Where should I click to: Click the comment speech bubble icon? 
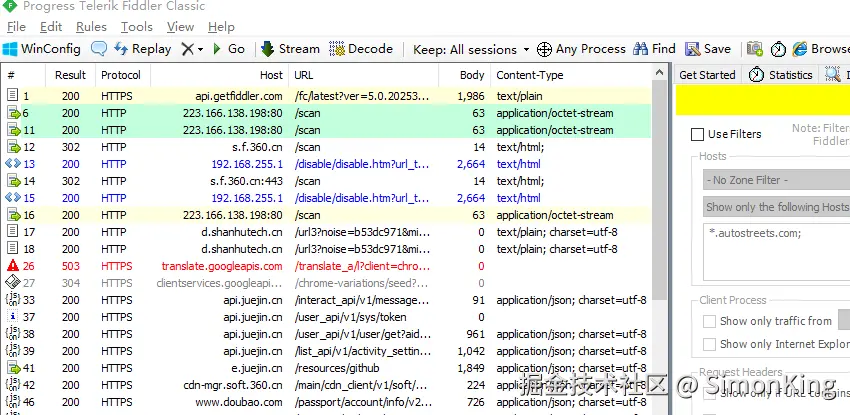click(99, 49)
